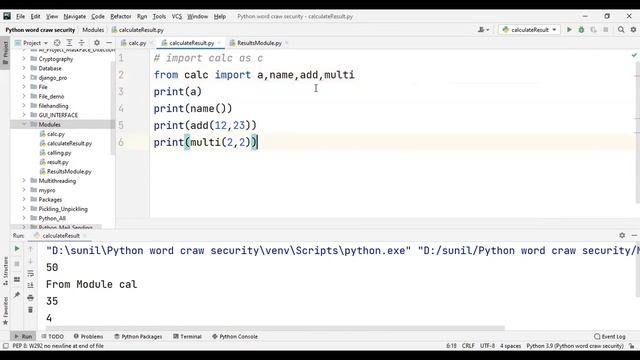This screenshot has width=640, height=360.
Task: Expand the django_pro folder
Action: [24, 78]
